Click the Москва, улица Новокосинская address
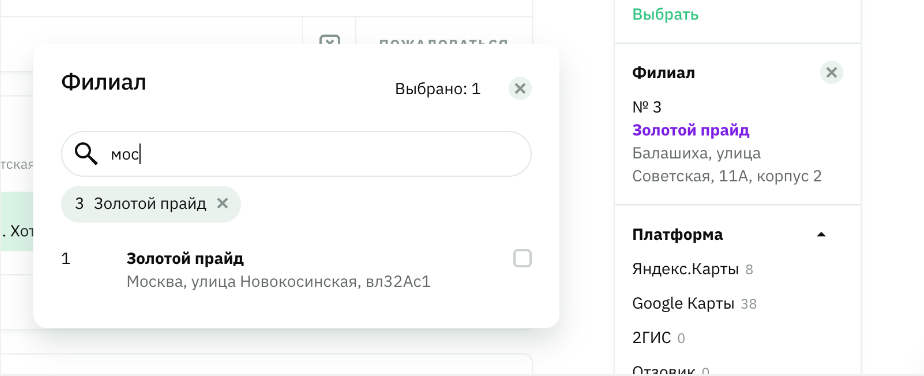924x376 pixels. click(x=279, y=282)
